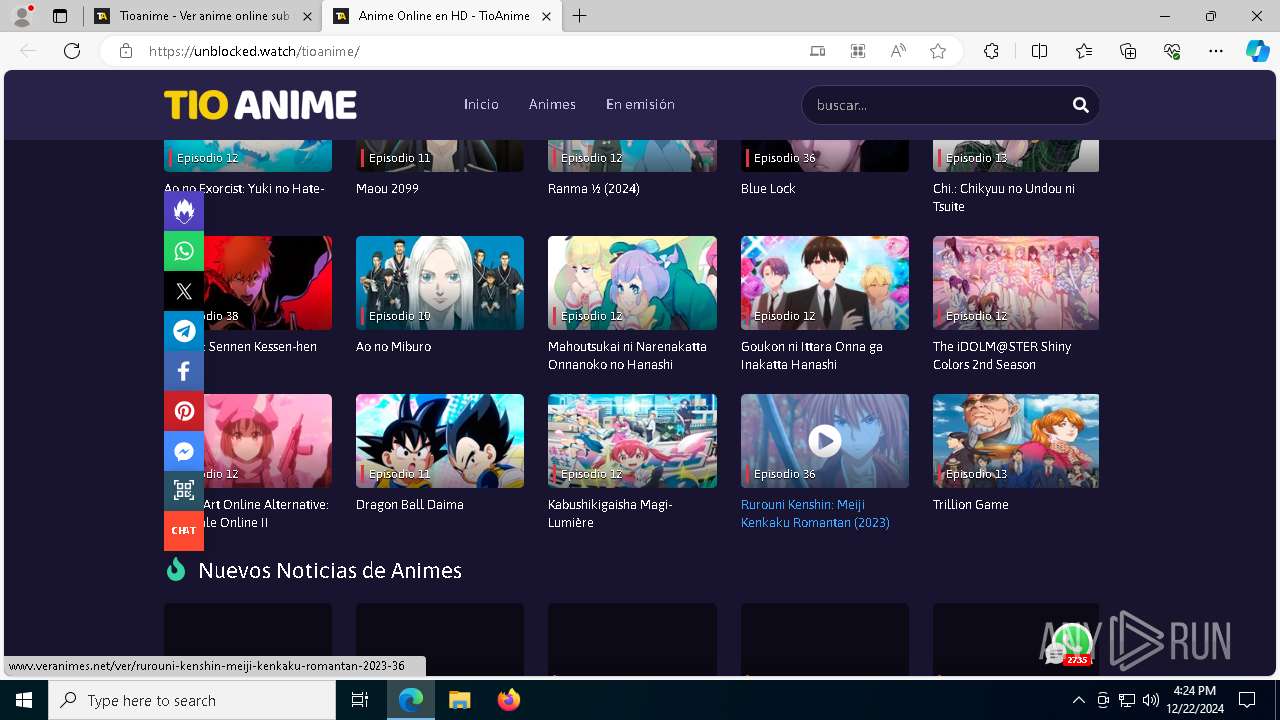Viewport: 1280px width, 720px height.
Task: Share on Facebook sidebar icon
Action: point(184,371)
